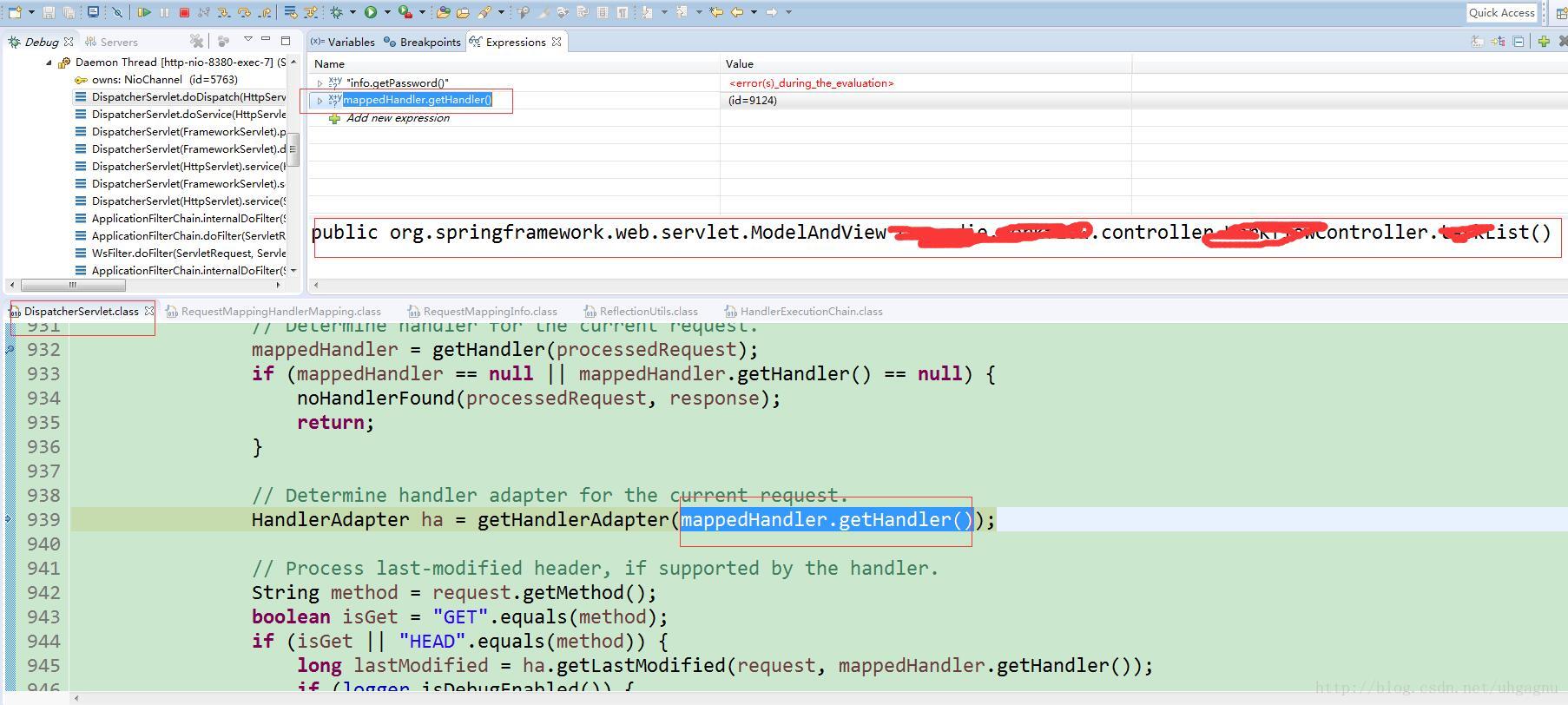
Task: Click the Open Perspective icon
Action: (x=1560, y=12)
